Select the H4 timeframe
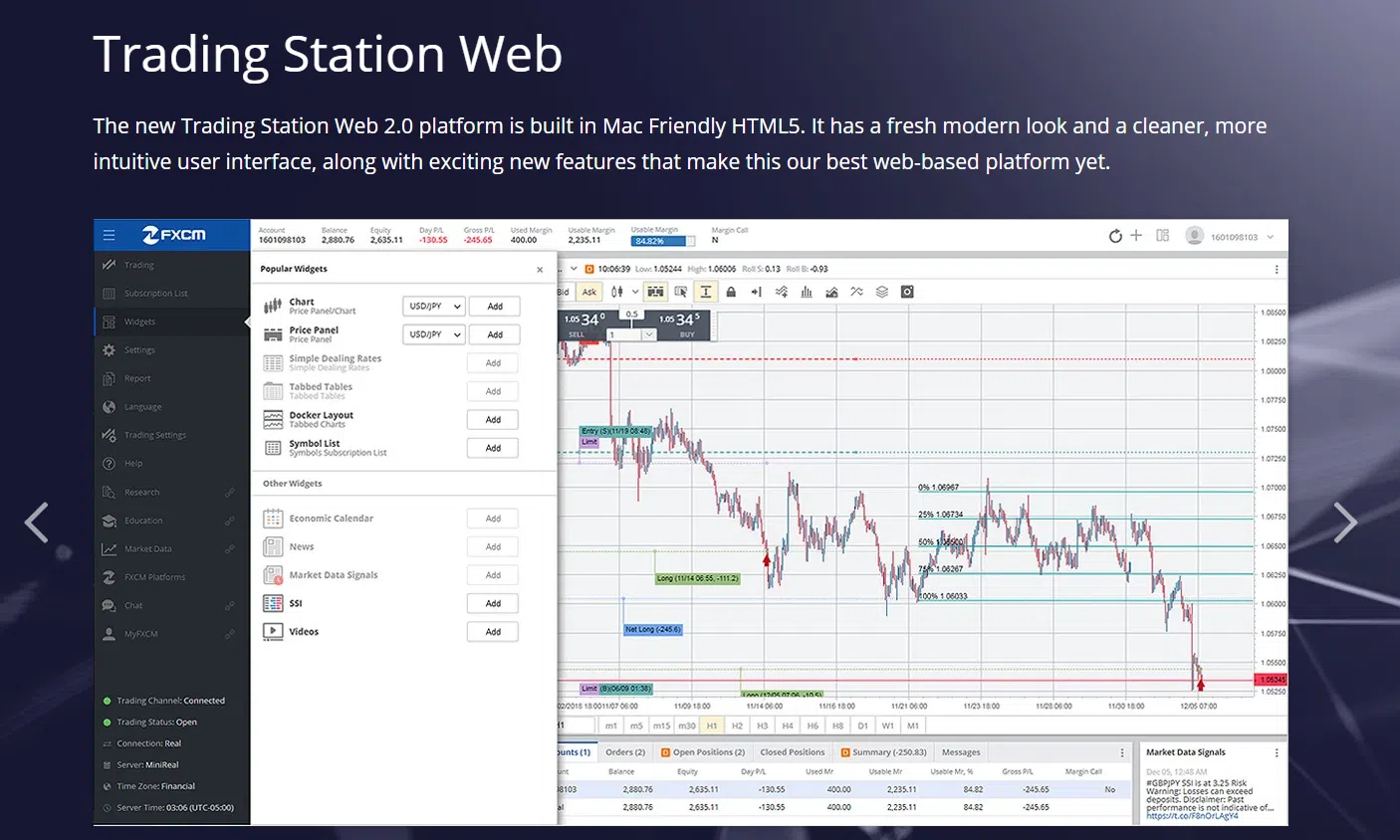The image size is (1400, 840). [x=788, y=726]
